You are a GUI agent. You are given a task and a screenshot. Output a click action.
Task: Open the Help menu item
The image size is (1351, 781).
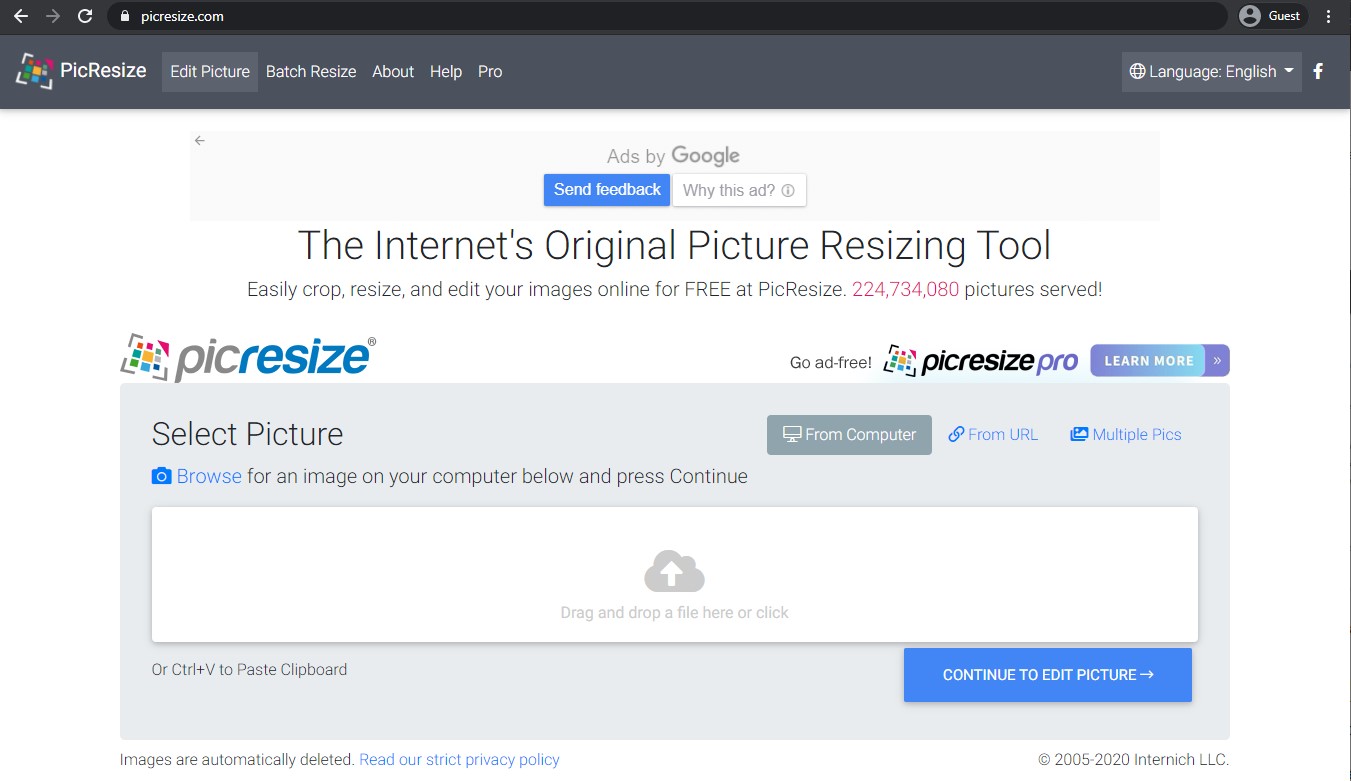(446, 72)
